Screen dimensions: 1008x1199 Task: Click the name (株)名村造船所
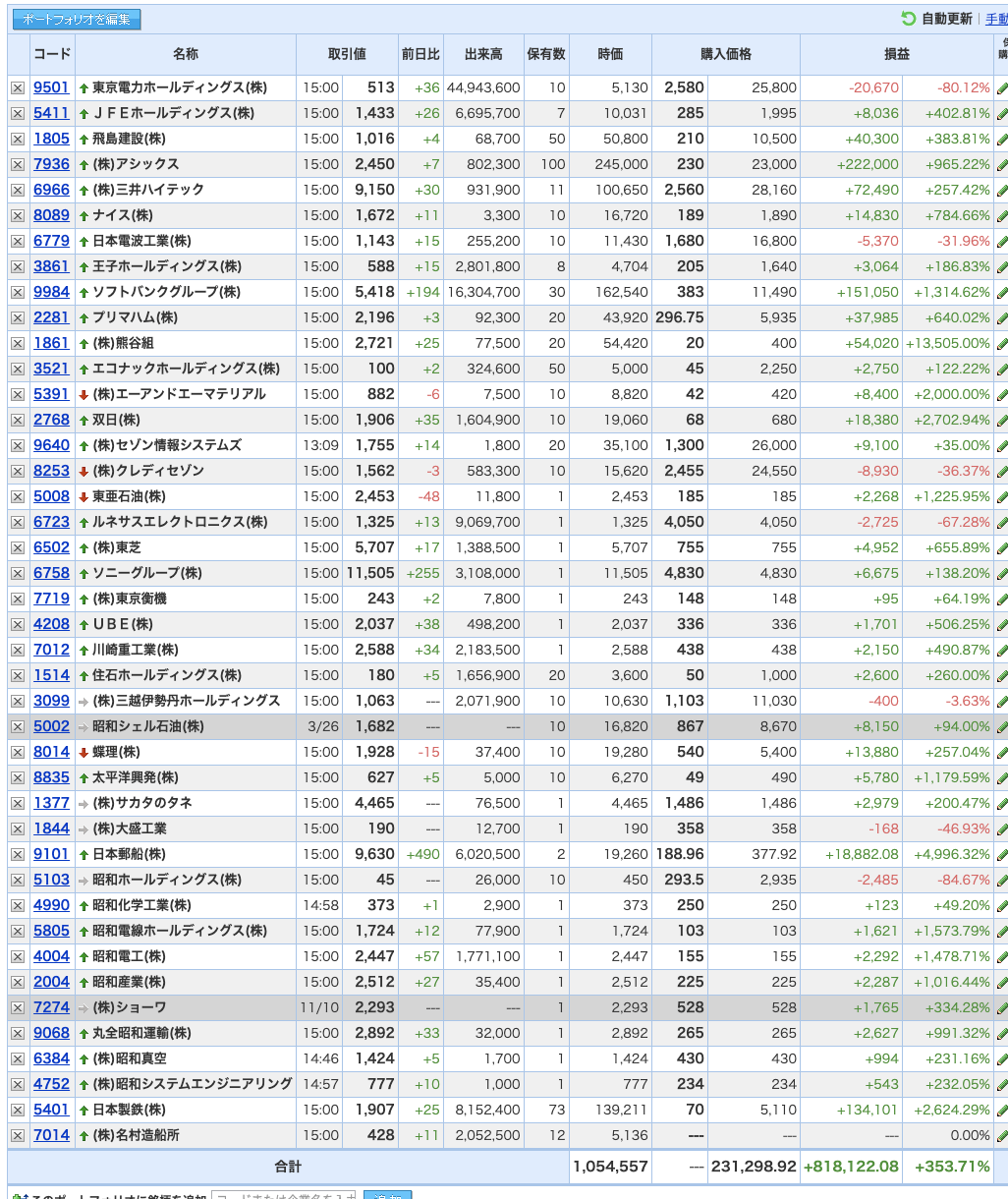pos(136,1135)
